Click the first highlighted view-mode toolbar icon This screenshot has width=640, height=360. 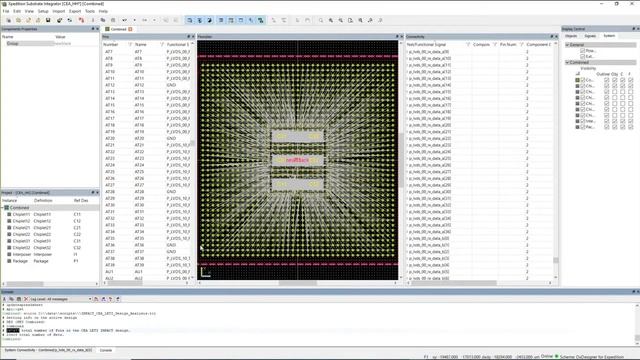pyautogui.click(x=190, y=20)
